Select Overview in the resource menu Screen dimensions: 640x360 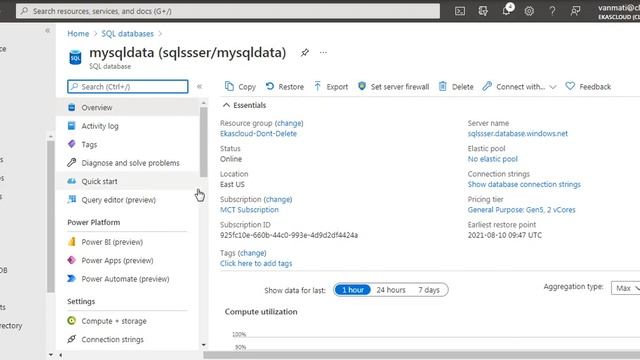(x=128, y=107)
